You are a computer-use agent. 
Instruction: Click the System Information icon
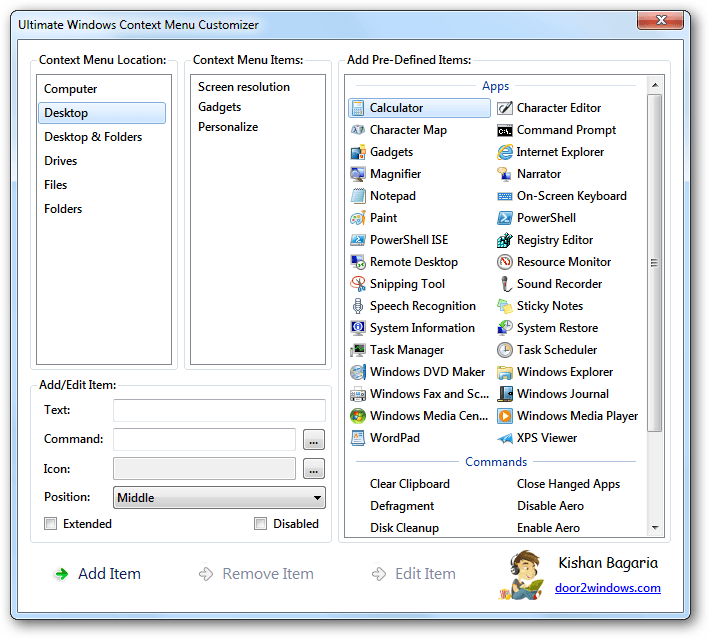358,328
